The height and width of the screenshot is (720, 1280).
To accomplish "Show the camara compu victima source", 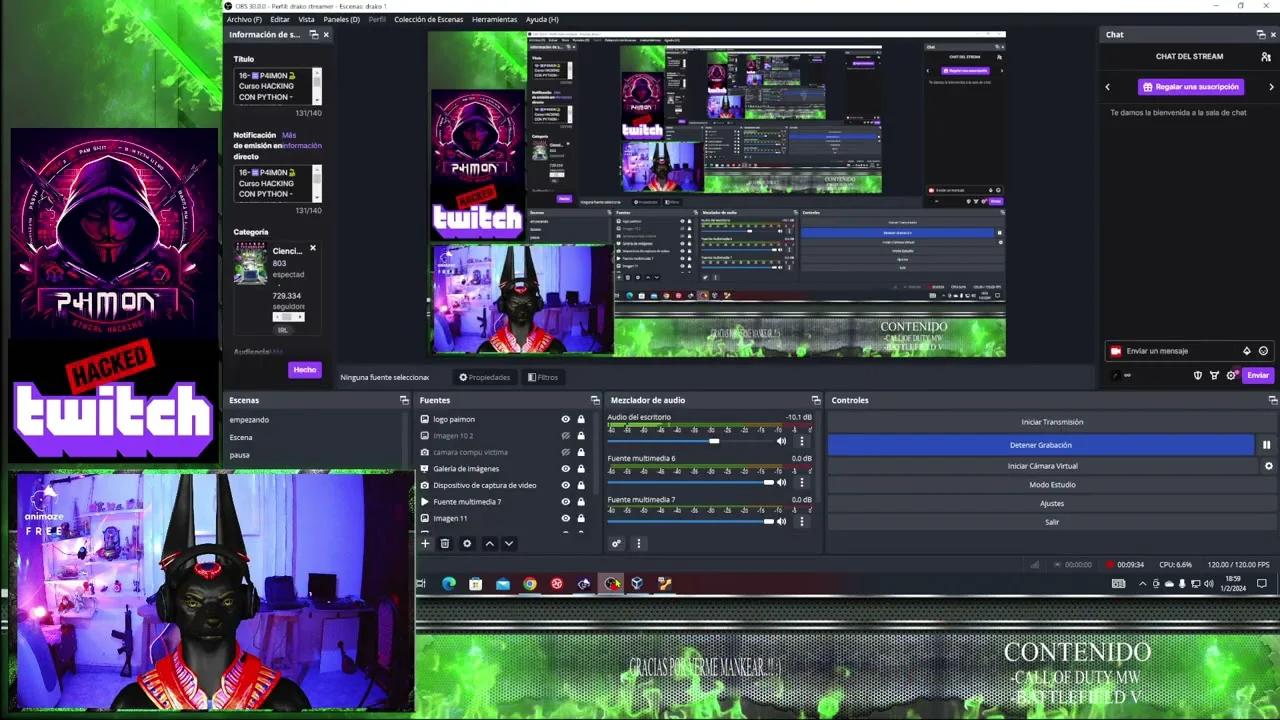I will [x=565, y=452].
